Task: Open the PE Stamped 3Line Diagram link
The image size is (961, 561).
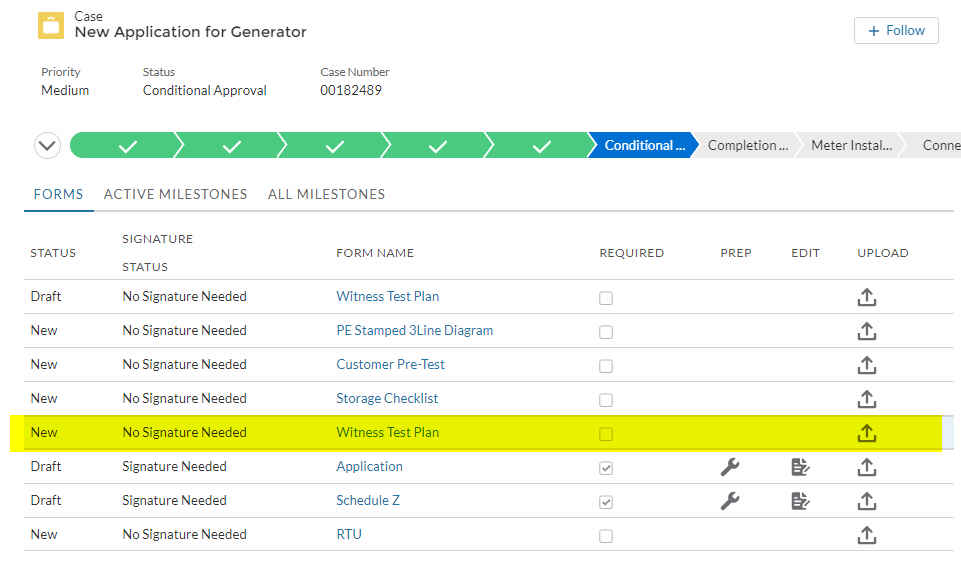Action: 414,330
